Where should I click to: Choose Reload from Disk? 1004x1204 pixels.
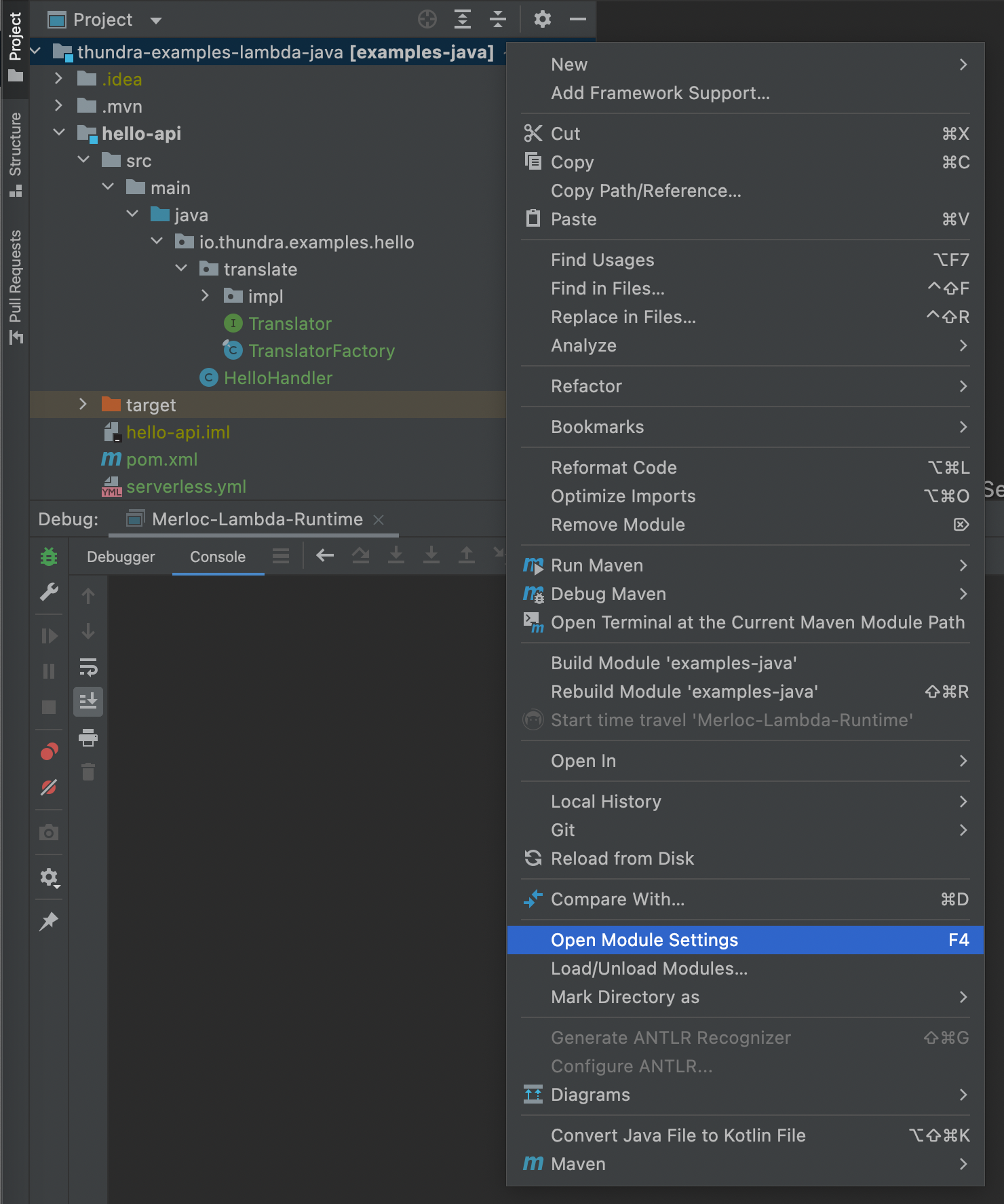pyautogui.click(x=745, y=859)
